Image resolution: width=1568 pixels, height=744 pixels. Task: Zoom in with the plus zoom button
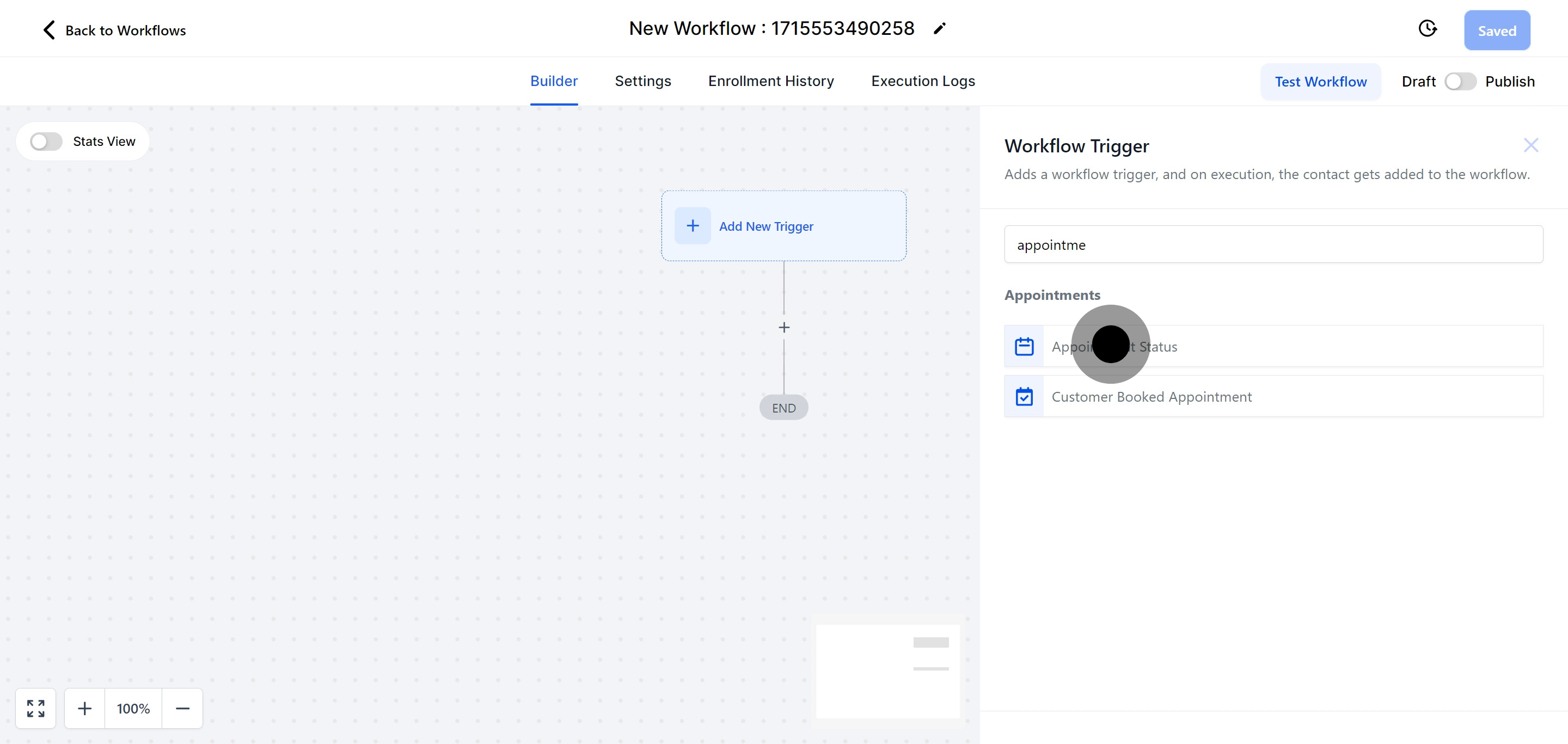[84, 708]
